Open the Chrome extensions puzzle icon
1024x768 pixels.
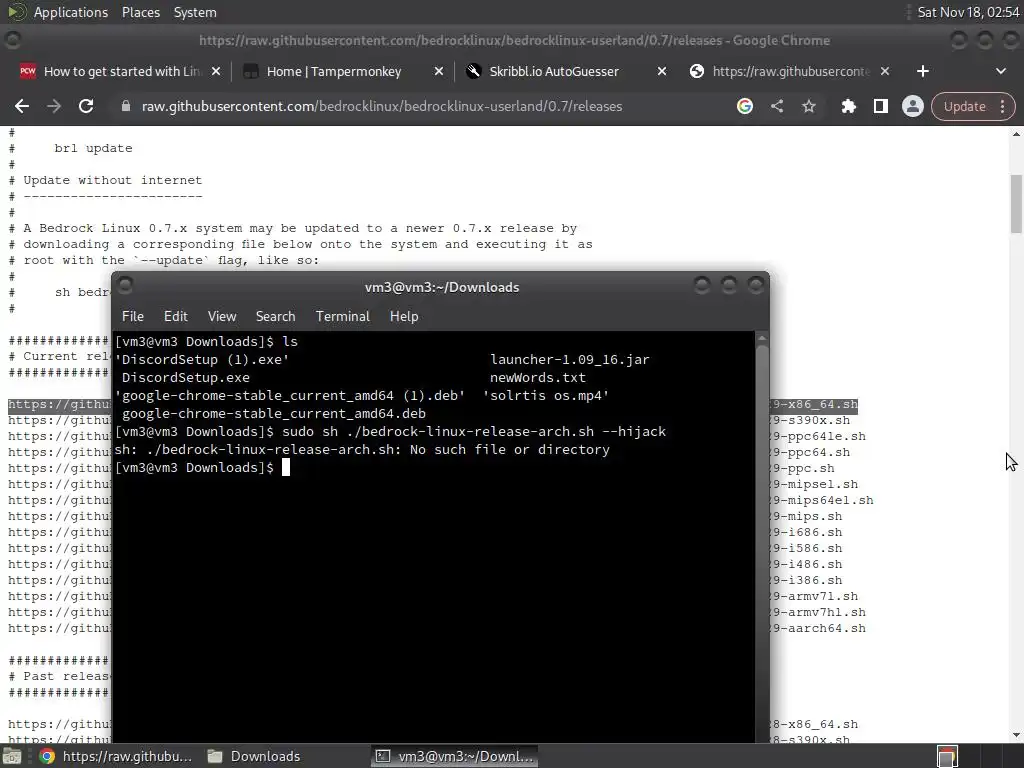pyautogui.click(x=848, y=106)
